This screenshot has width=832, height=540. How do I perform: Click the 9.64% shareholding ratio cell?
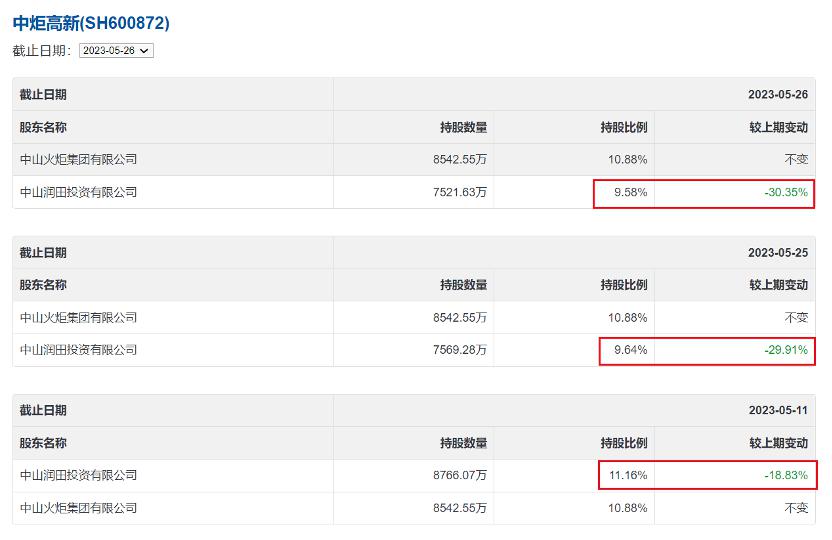[630, 350]
